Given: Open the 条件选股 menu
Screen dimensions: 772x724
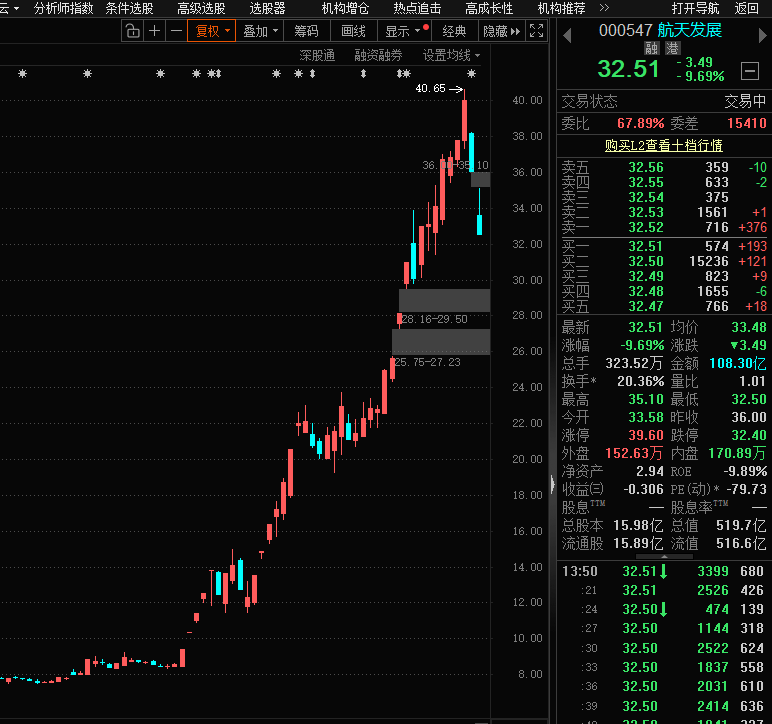Looking at the screenshot, I should pos(129,8).
